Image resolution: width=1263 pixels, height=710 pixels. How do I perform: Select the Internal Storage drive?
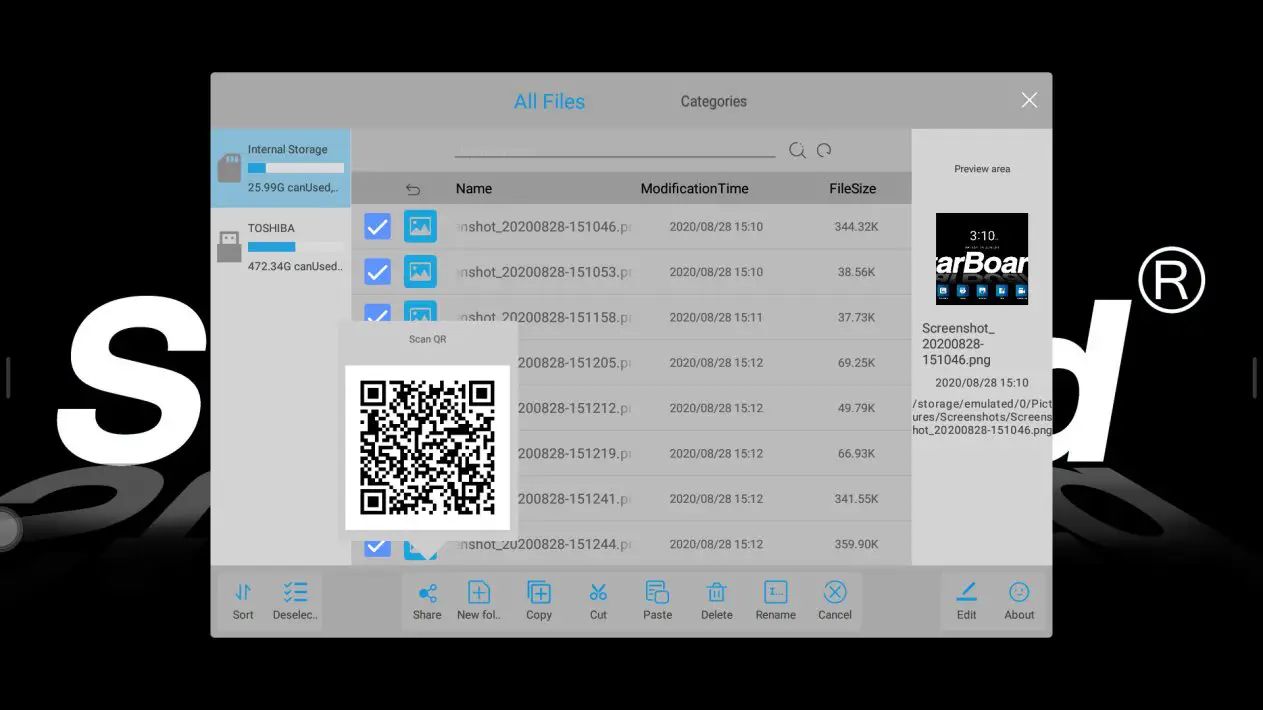[x=281, y=168]
